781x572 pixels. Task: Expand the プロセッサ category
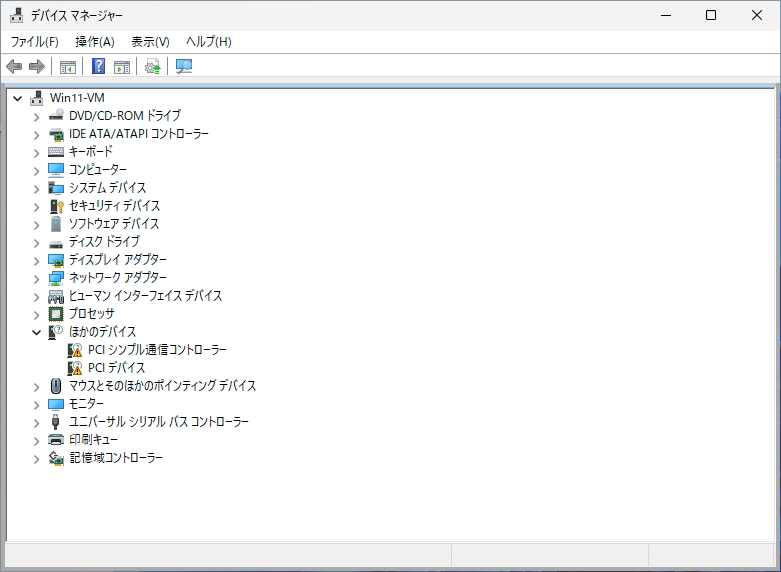[36, 315]
